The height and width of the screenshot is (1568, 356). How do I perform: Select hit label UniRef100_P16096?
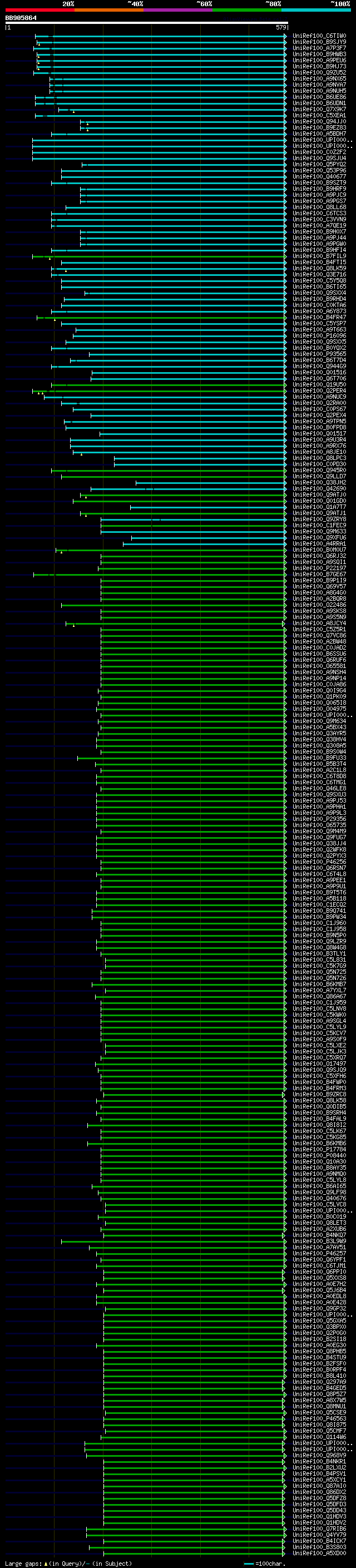click(x=319, y=336)
